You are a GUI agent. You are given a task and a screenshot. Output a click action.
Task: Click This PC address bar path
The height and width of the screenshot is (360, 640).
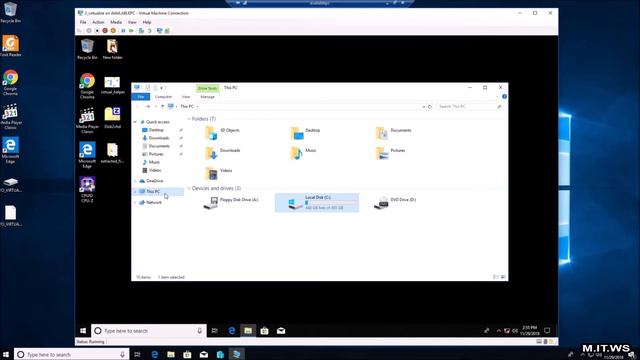187,107
